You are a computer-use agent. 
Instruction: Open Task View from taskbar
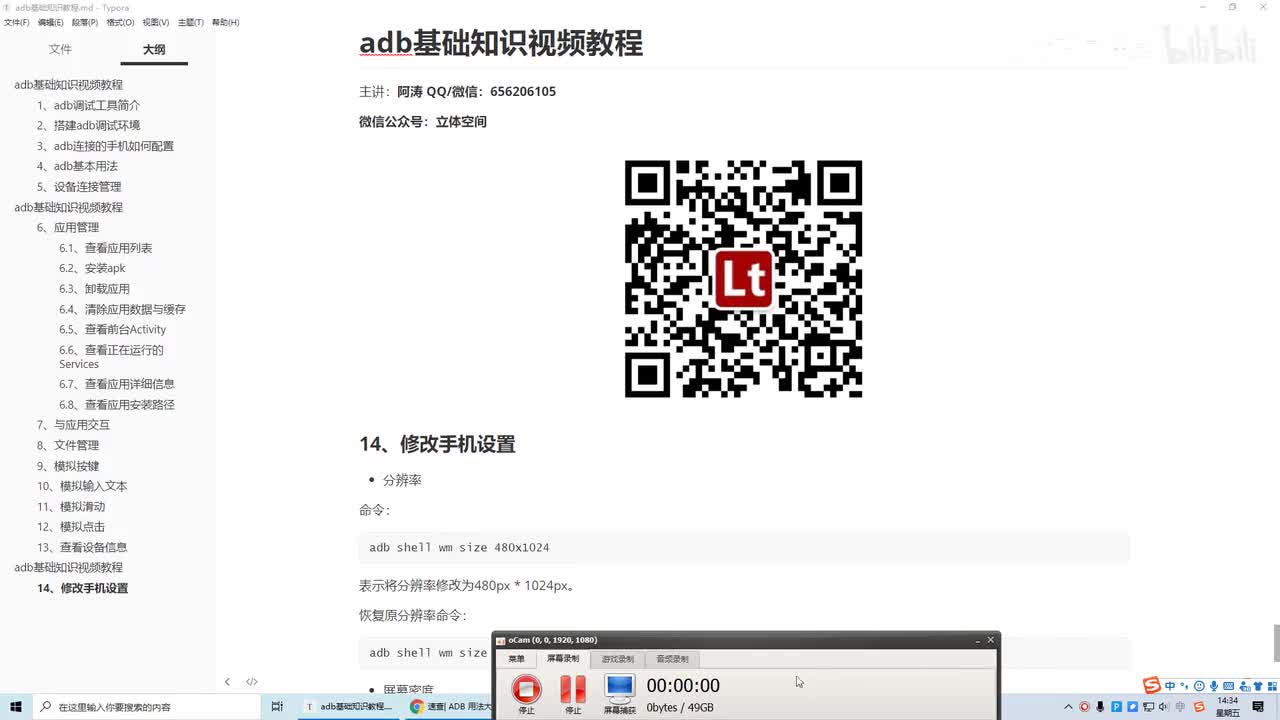click(x=277, y=706)
